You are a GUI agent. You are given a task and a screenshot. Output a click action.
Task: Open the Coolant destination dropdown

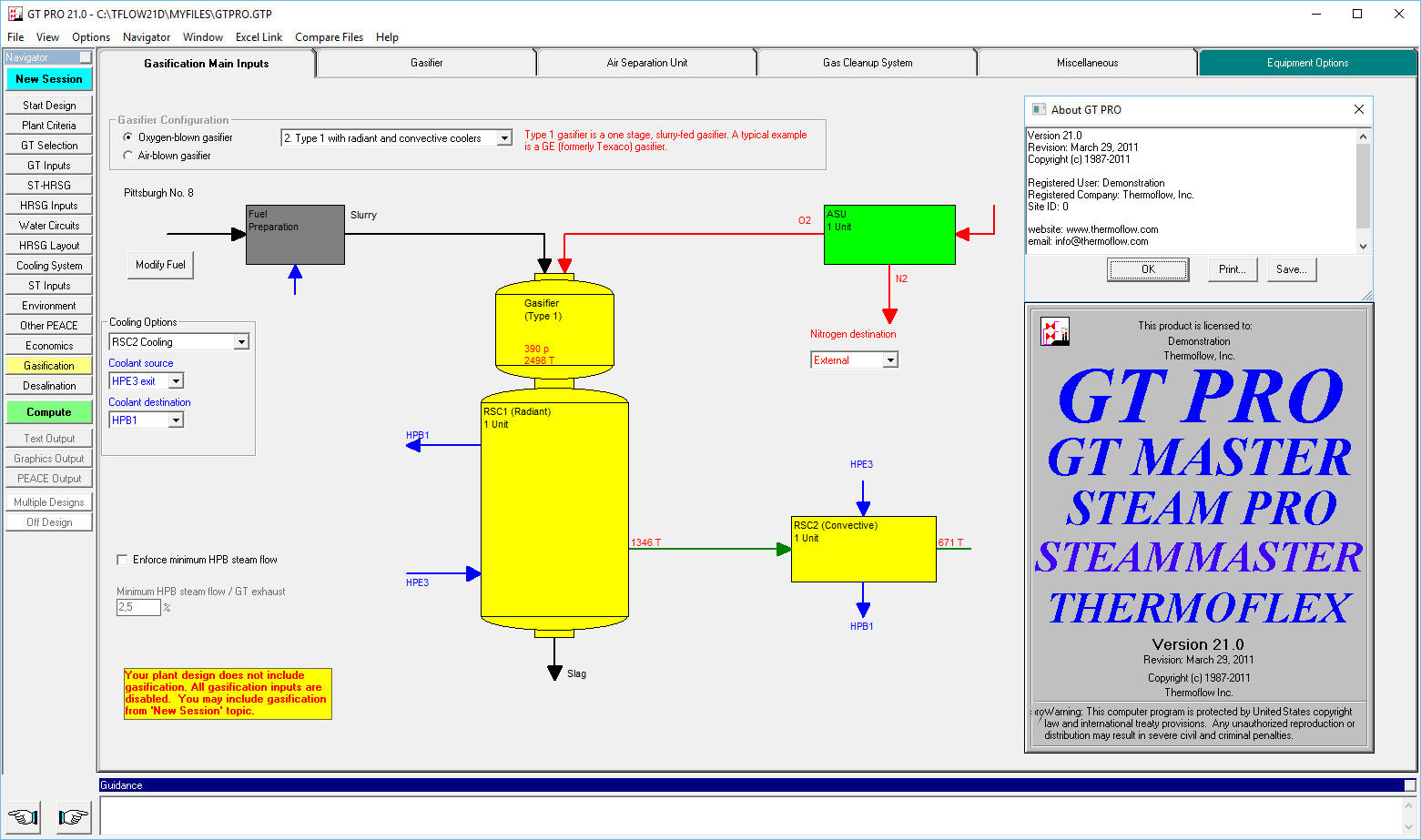point(176,420)
